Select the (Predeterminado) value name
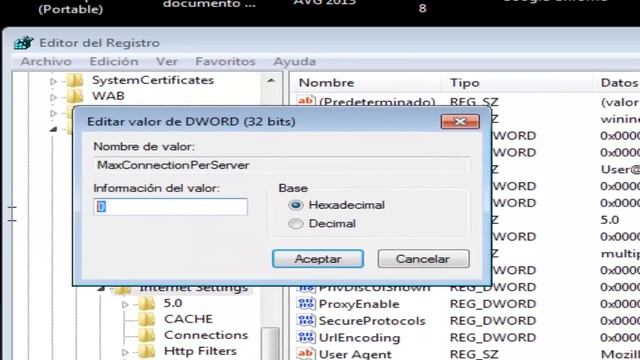 point(377,101)
